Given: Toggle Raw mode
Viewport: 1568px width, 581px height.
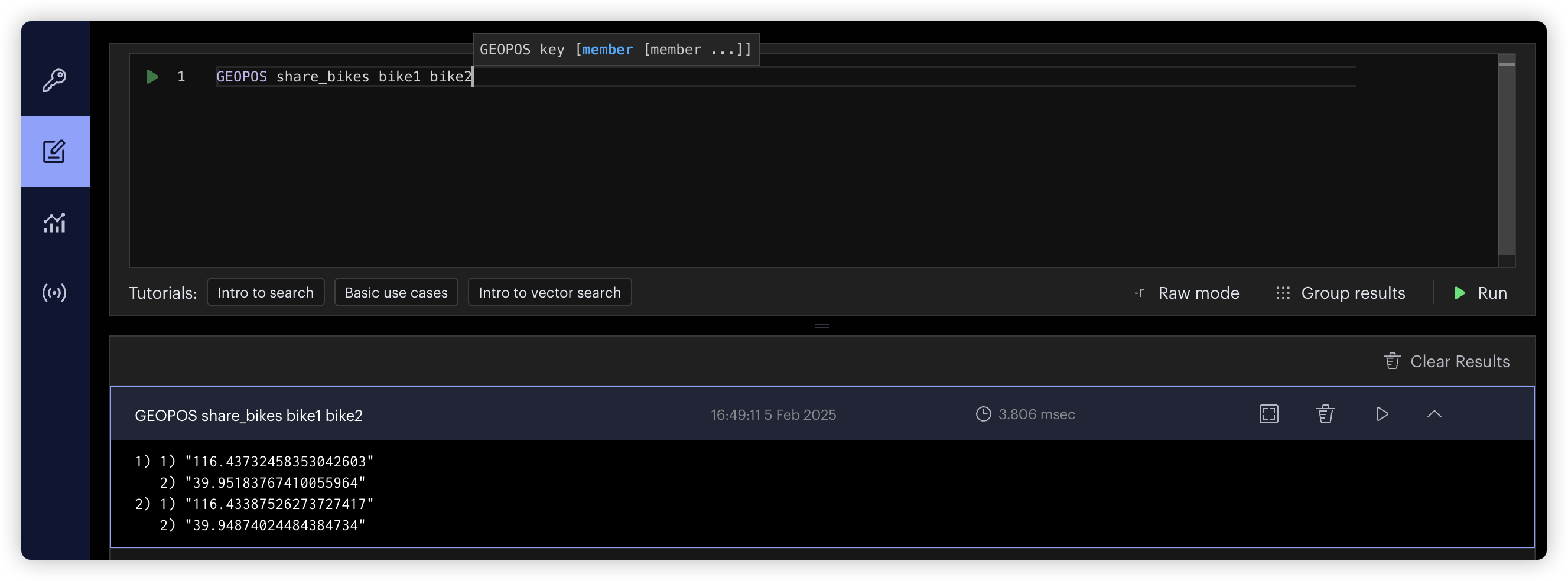Looking at the screenshot, I should click(1187, 293).
